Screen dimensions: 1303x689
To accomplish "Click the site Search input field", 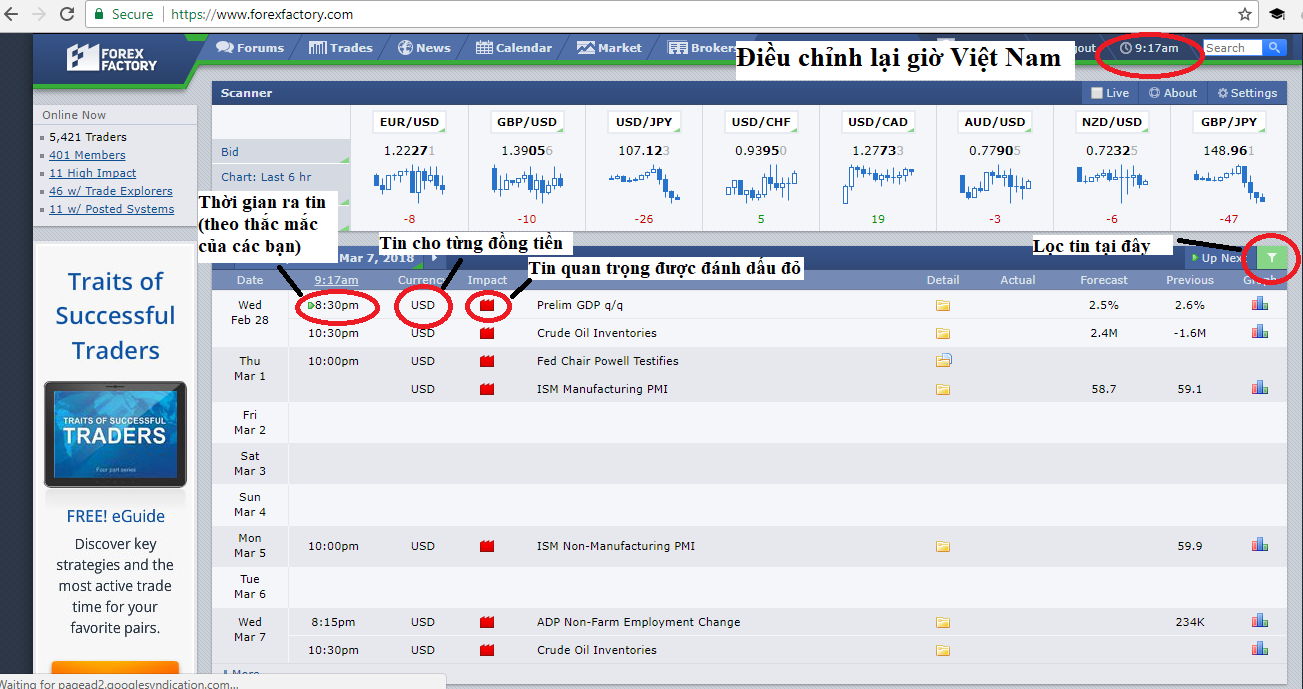I will [1231, 48].
